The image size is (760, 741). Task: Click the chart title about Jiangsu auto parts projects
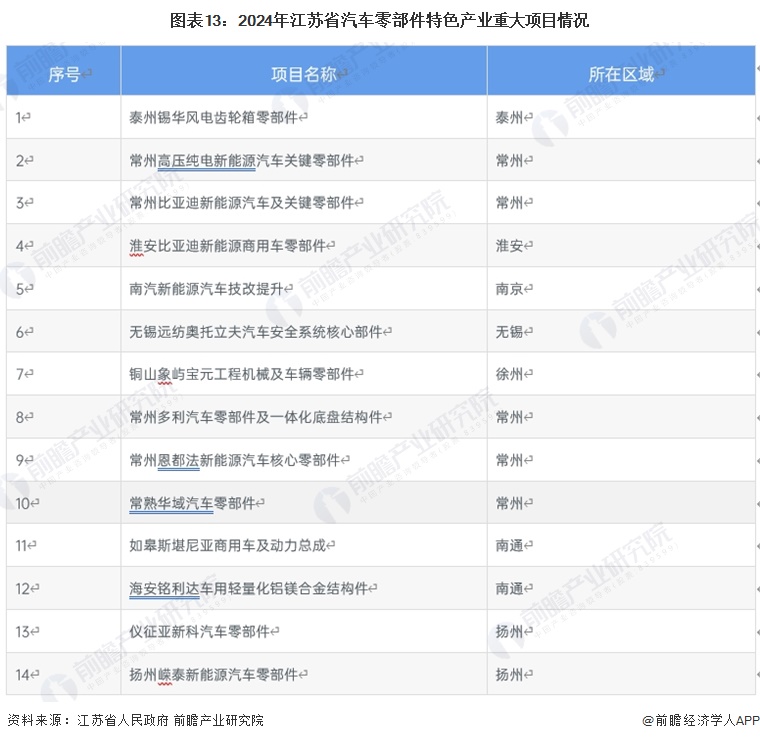[x=380, y=20]
